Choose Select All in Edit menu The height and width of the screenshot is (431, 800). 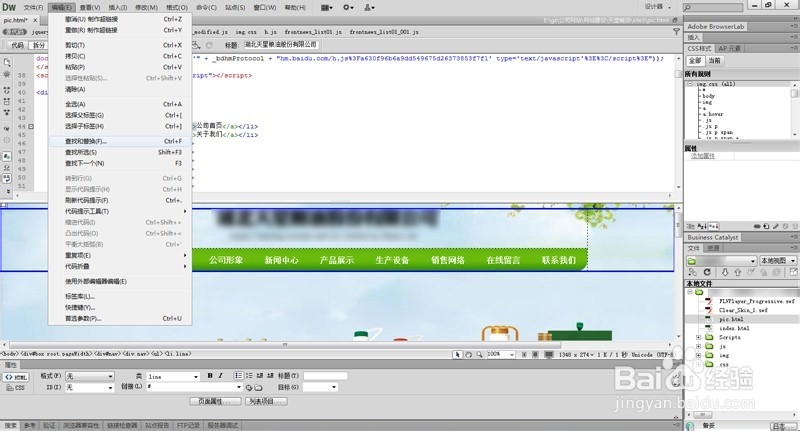(x=120, y=104)
